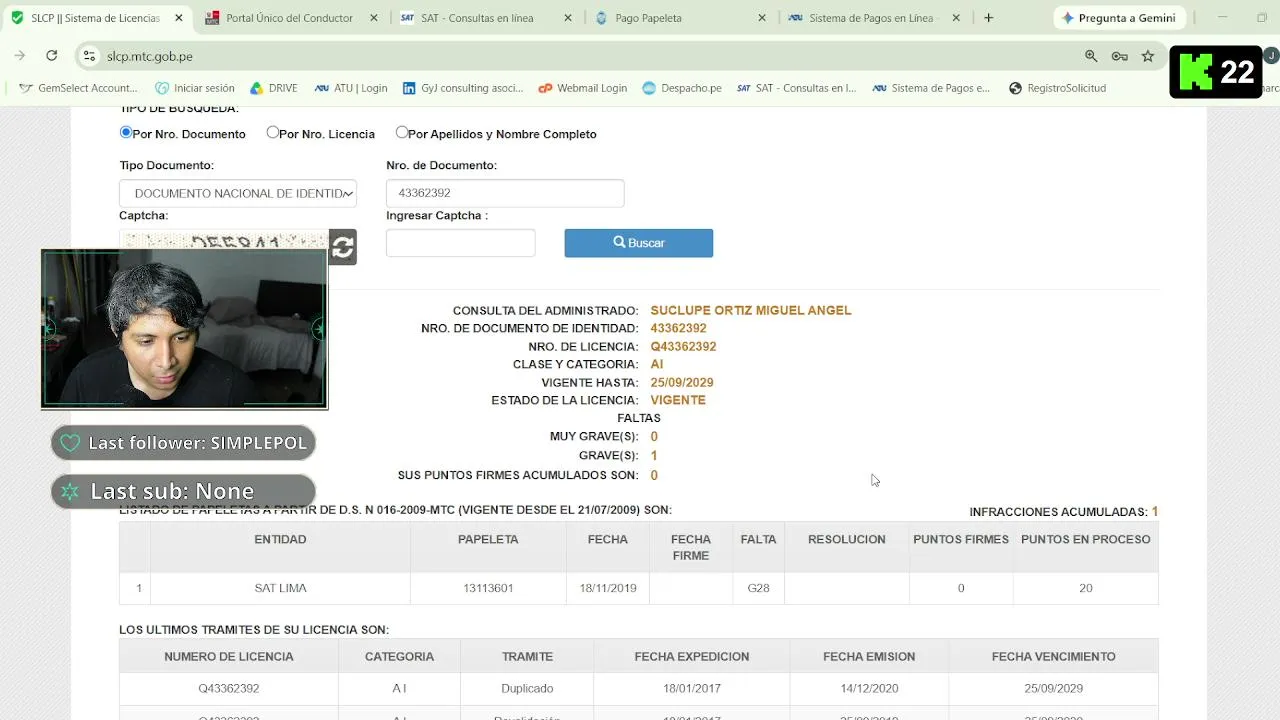
Task: Click the captcha refresh icon
Action: pos(343,247)
